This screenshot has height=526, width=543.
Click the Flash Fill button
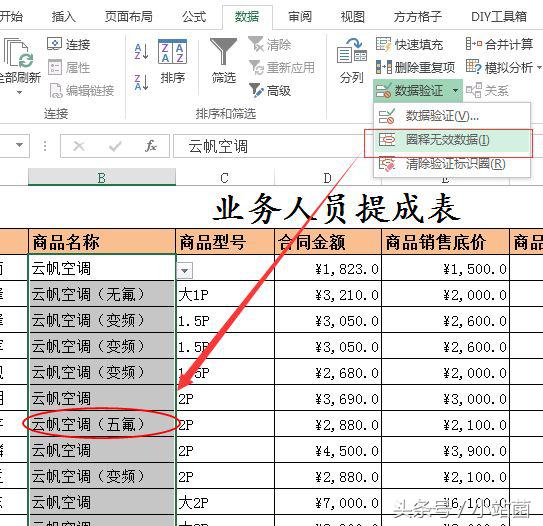tap(409, 44)
